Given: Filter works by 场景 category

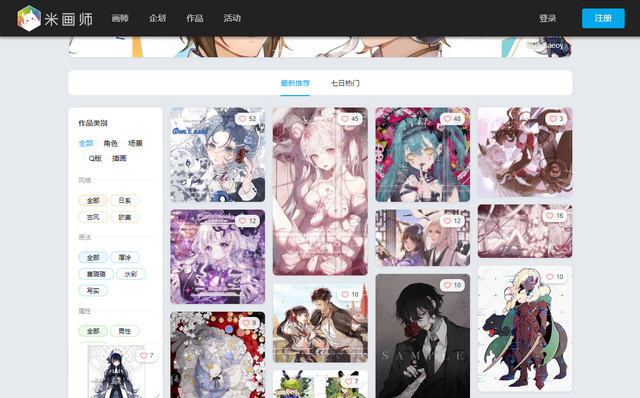Looking at the screenshot, I should point(135,143).
